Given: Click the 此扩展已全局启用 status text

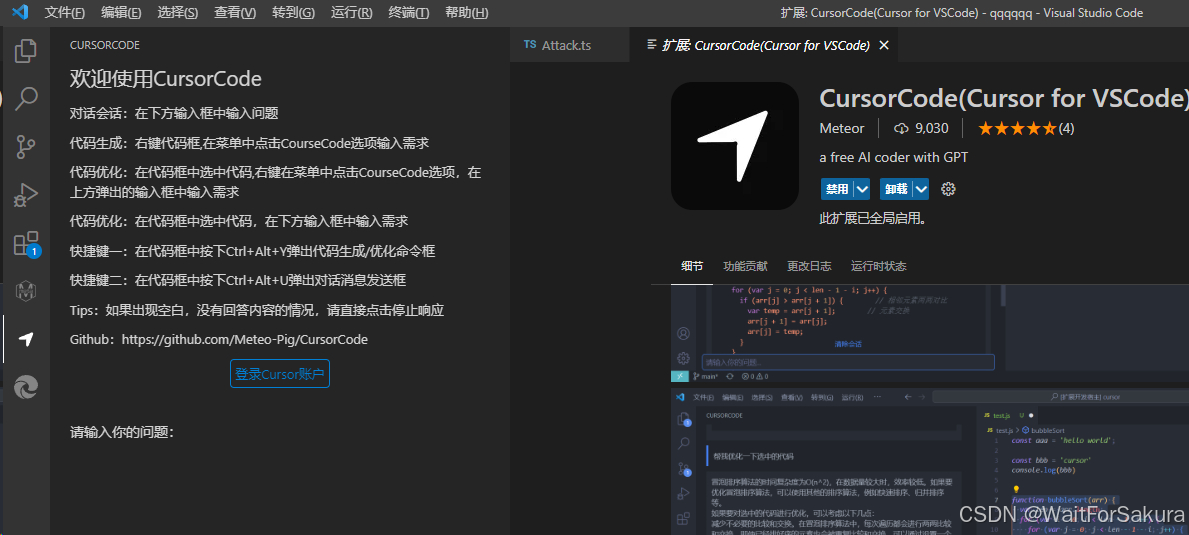Looking at the screenshot, I should (x=873, y=219).
